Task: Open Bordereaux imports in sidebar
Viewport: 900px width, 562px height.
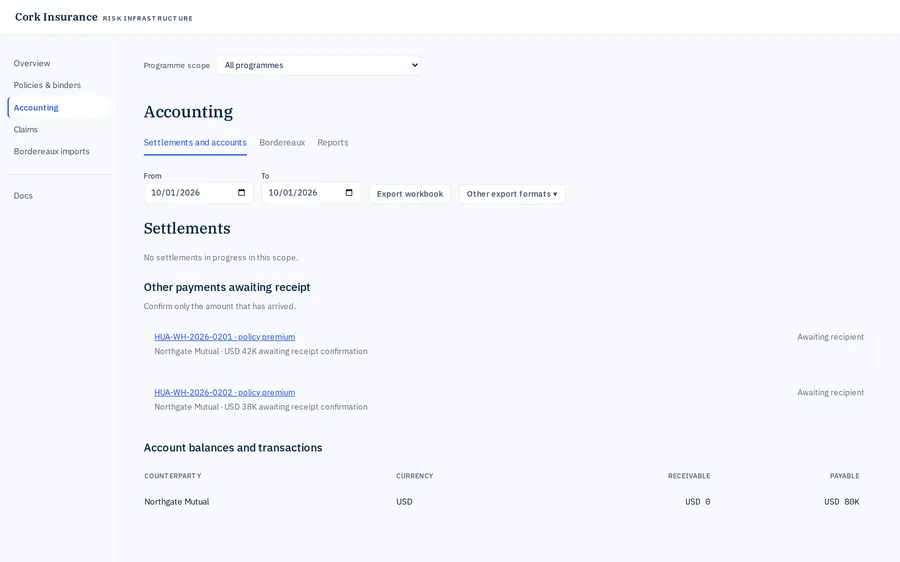Action: (x=52, y=152)
